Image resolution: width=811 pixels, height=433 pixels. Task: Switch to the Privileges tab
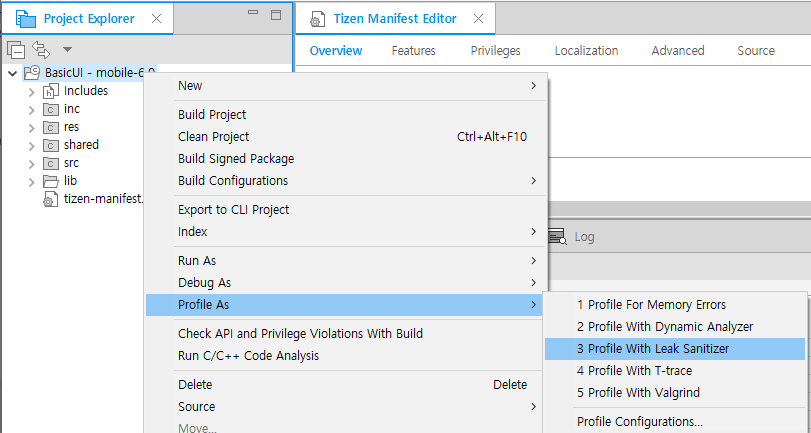(x=495, y=50)
